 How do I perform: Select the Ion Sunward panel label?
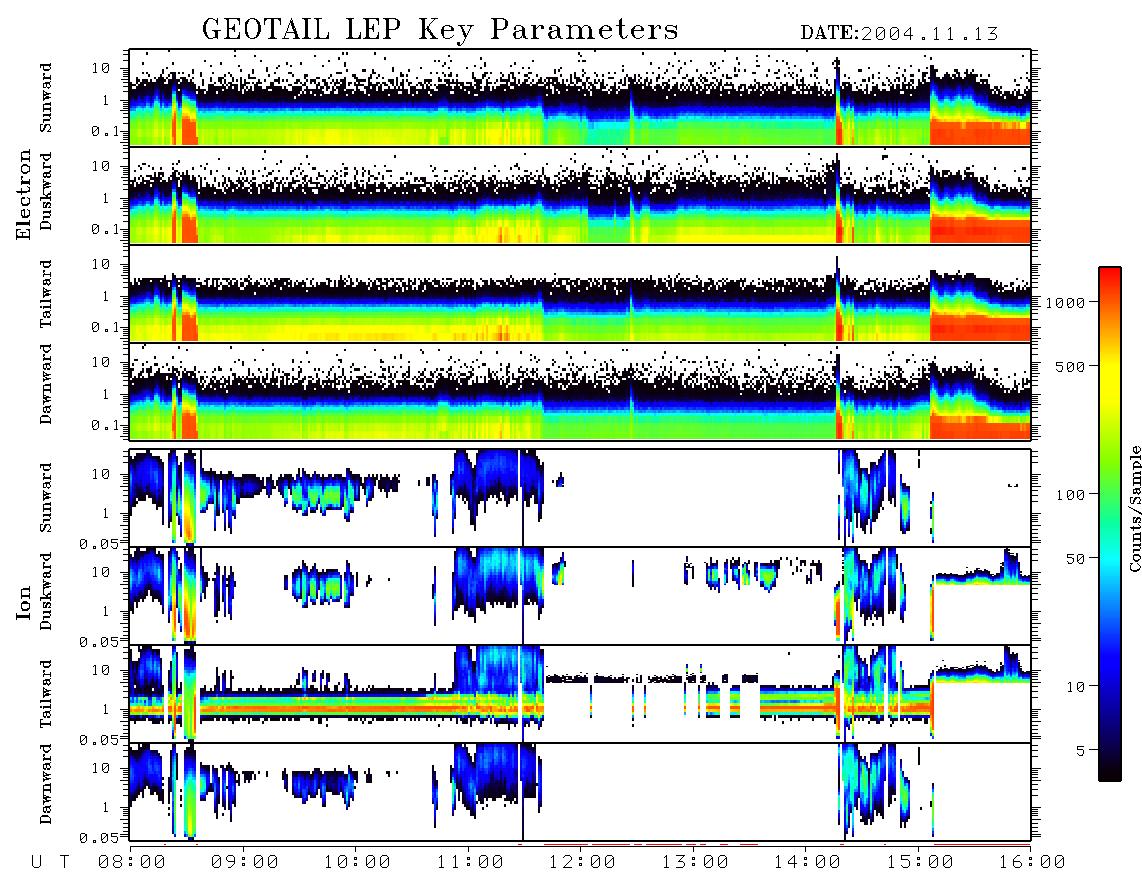click(46, 497)
